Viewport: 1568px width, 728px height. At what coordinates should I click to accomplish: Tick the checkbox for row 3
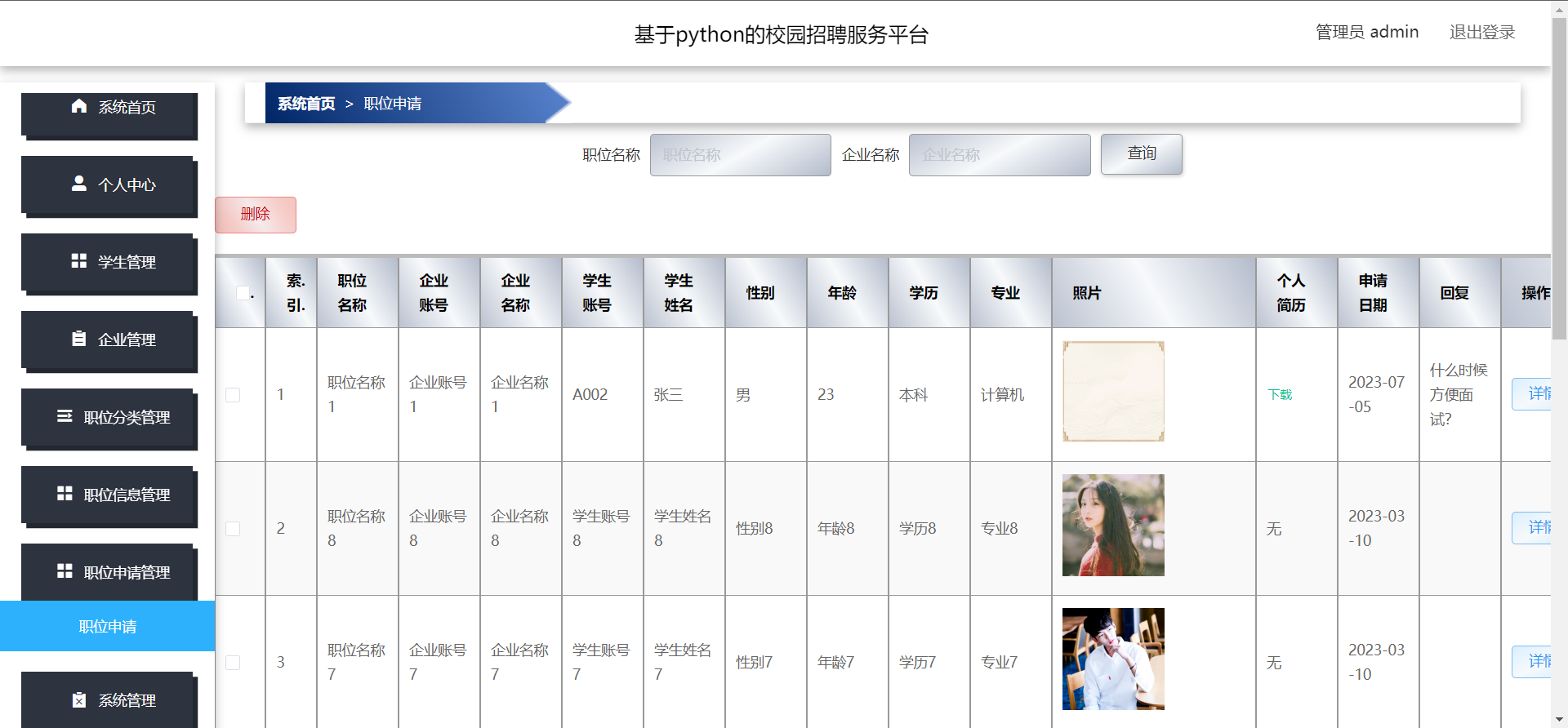233,663
